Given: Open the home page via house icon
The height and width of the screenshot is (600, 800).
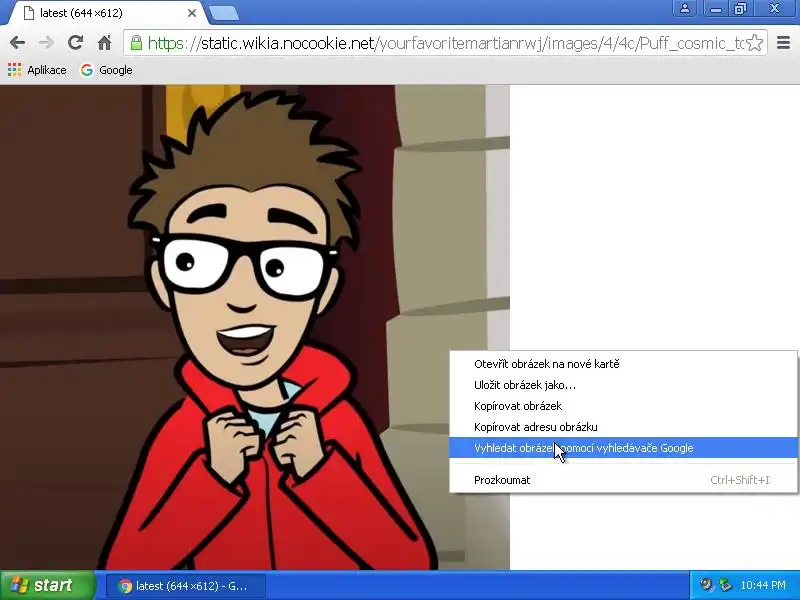Looking at the screenshot, I should pos(105,43).
